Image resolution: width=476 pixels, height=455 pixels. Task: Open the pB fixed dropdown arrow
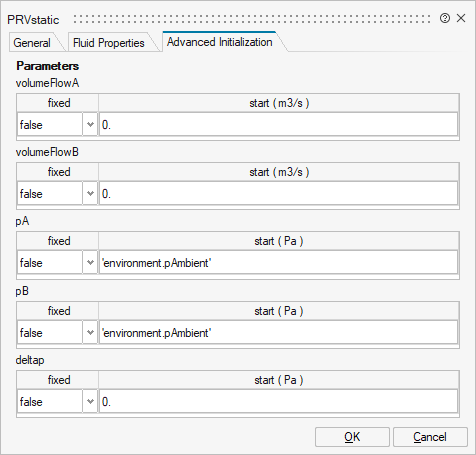[x=90, y=332]
